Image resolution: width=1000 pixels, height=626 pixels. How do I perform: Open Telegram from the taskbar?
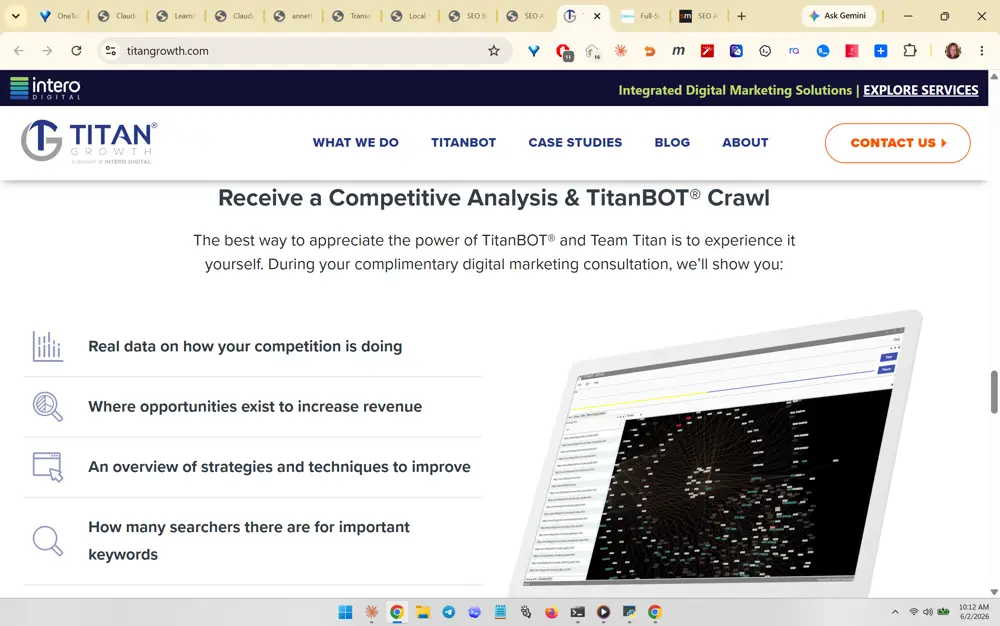click(x=448, y=612)
